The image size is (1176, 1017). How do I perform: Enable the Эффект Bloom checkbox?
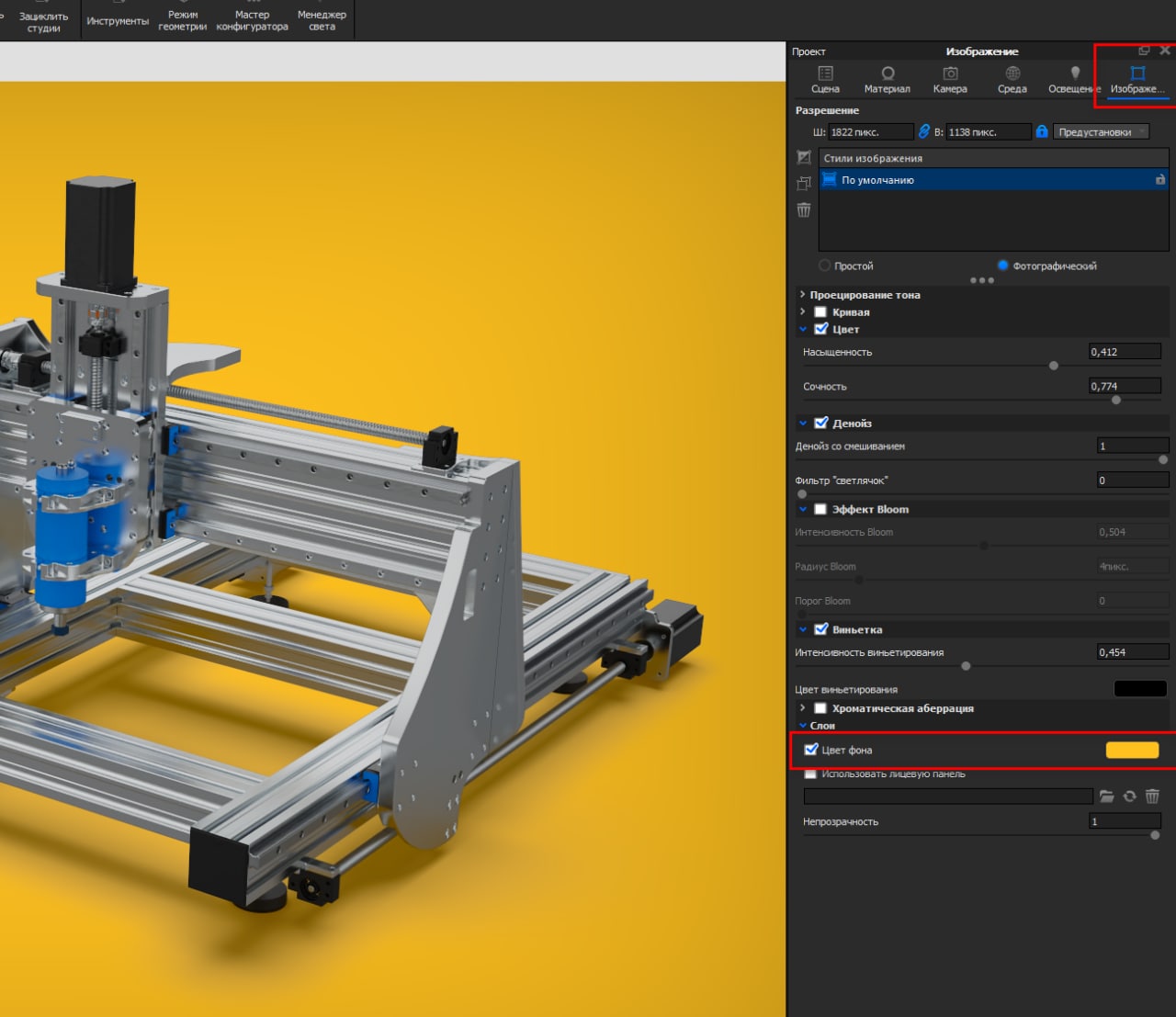(820, 509)
